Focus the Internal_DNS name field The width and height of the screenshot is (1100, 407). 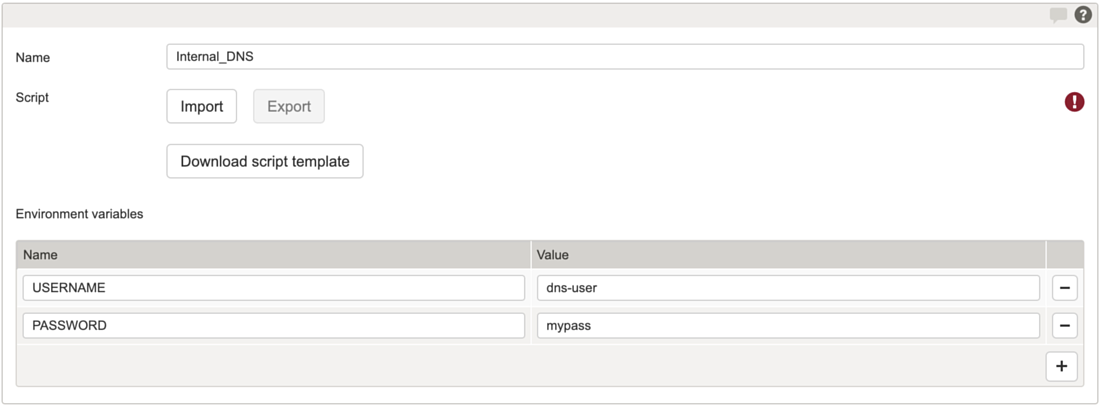pos(624,57)
